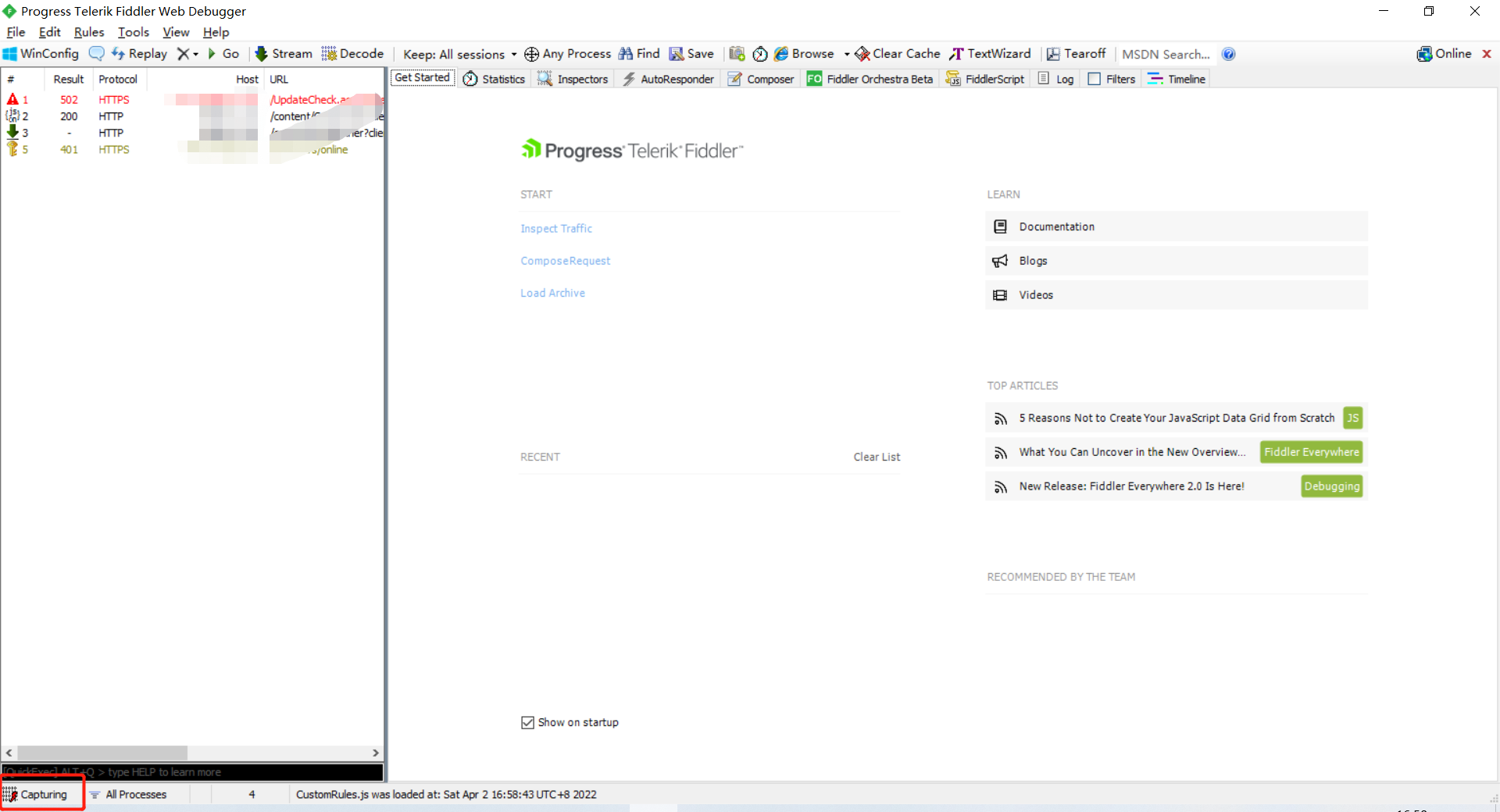
Task: Sort sessions by the Result column
Action: point(69,79)
